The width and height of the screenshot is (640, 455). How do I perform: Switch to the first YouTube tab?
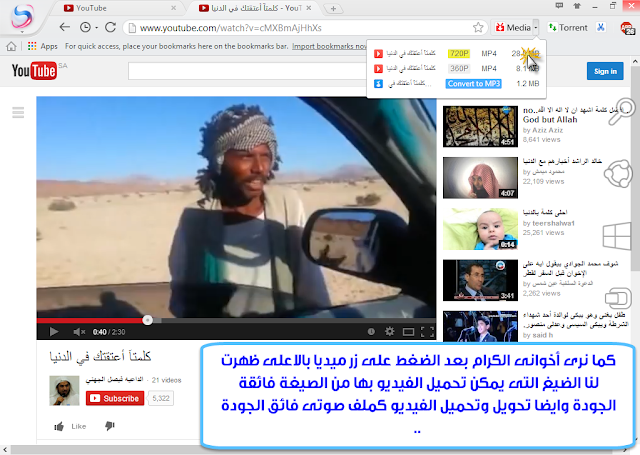[116, 8]
